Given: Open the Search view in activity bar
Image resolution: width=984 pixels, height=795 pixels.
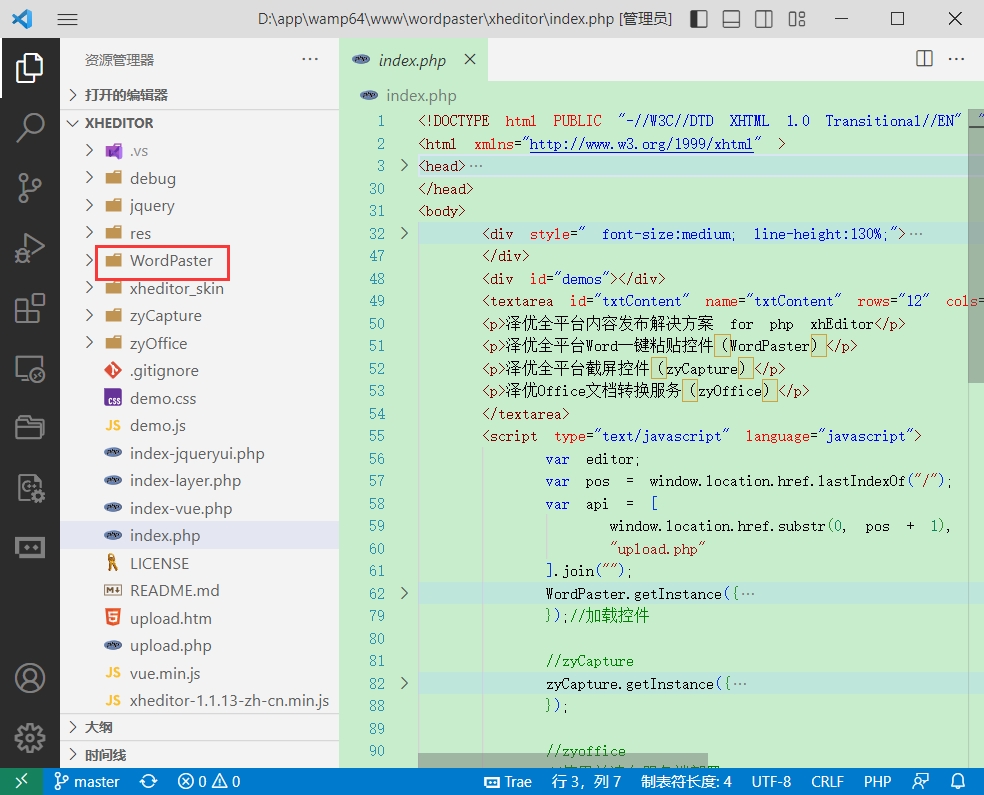Looking at the screenshot, I should (29, 127).
